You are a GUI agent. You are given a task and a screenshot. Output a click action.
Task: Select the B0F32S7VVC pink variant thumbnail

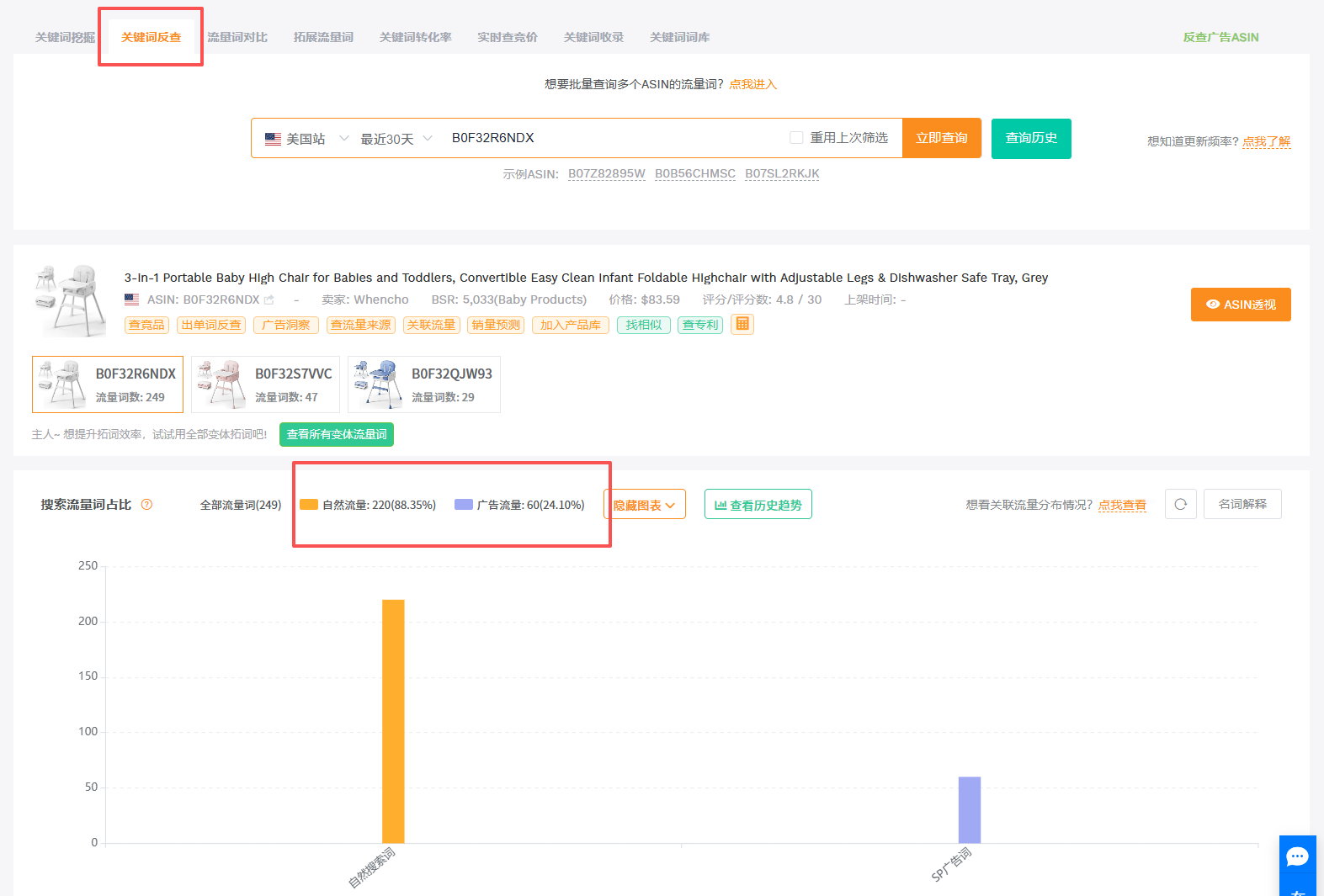221,384
